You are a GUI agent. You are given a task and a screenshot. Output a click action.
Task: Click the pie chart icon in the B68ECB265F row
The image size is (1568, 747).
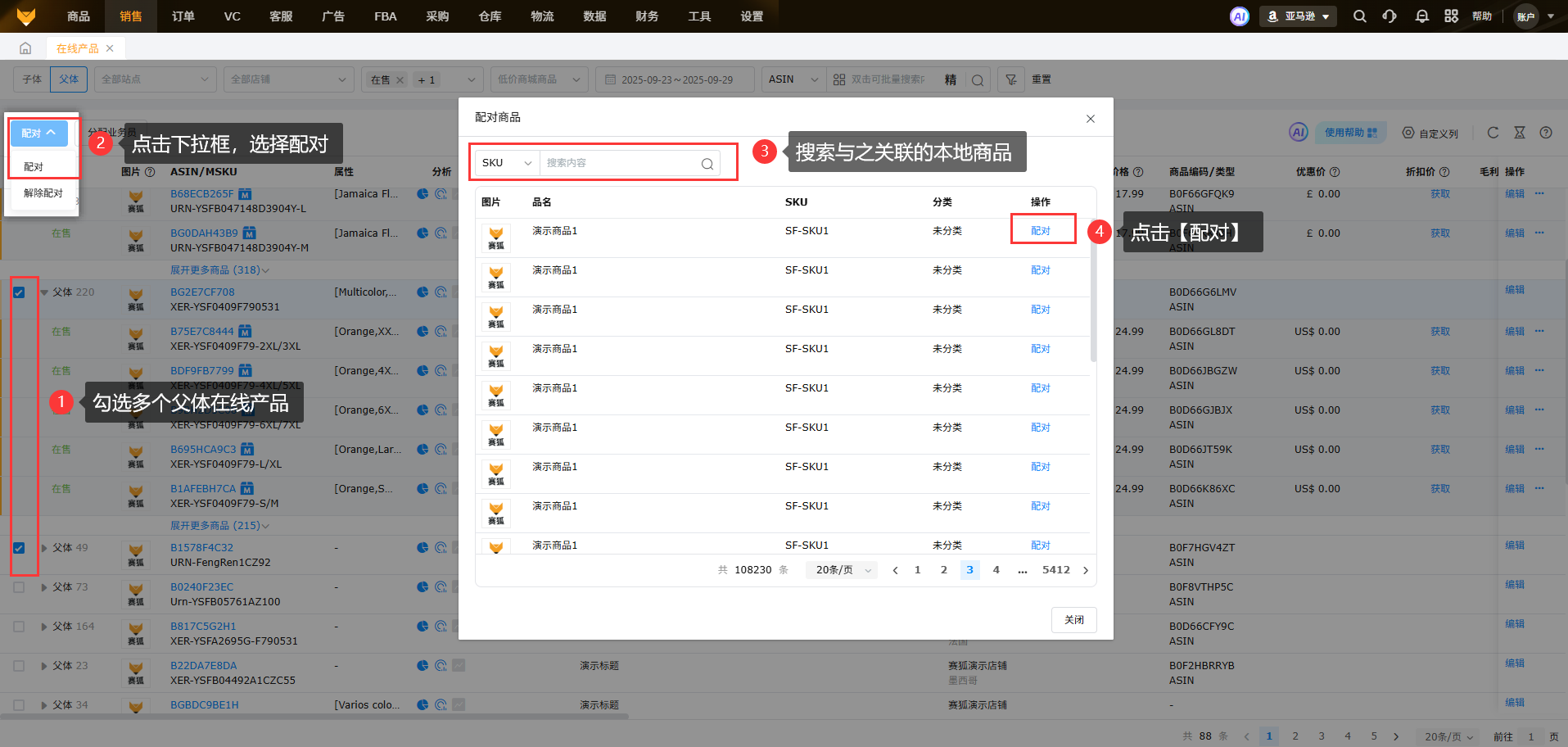[x=423, y=194]
